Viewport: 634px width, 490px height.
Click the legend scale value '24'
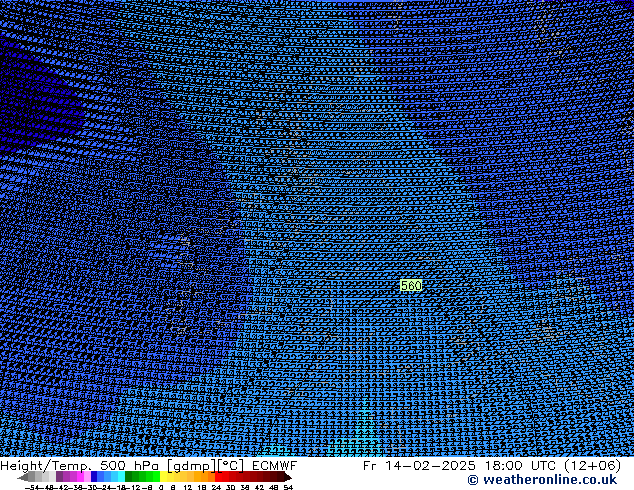216,487
